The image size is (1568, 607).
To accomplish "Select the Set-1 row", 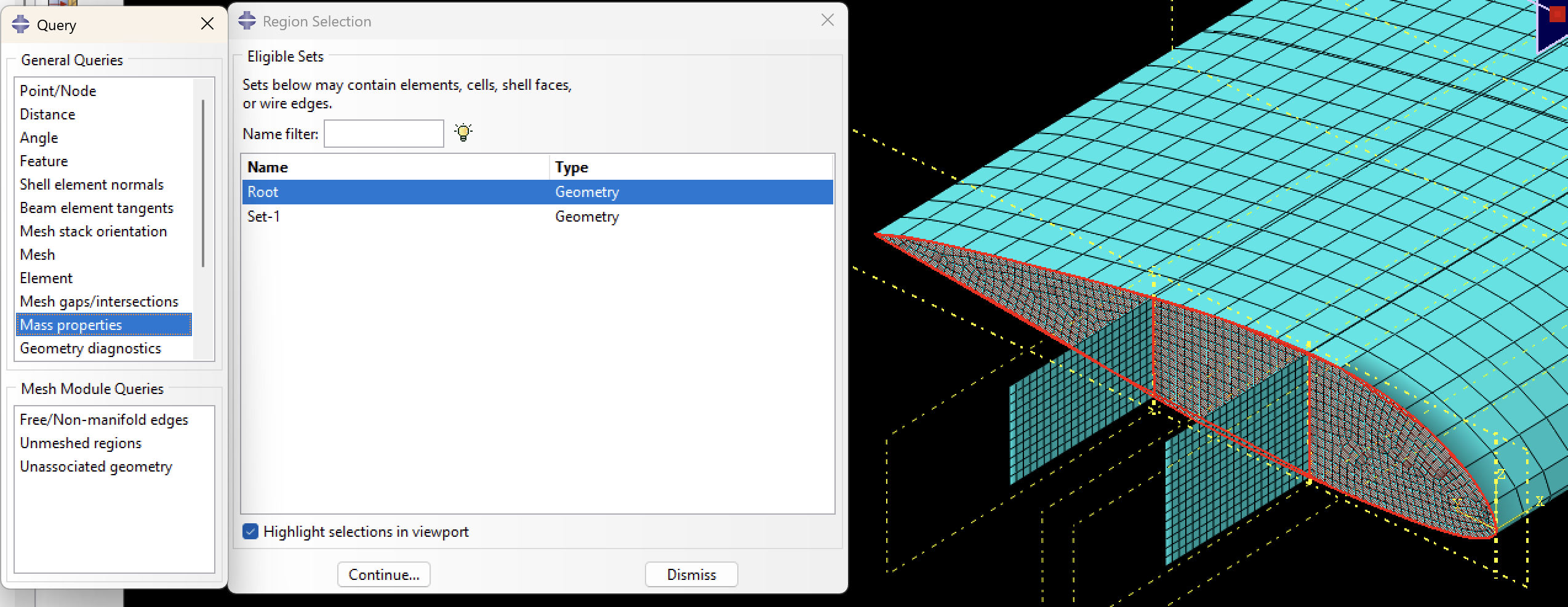I will coord(537,217).
